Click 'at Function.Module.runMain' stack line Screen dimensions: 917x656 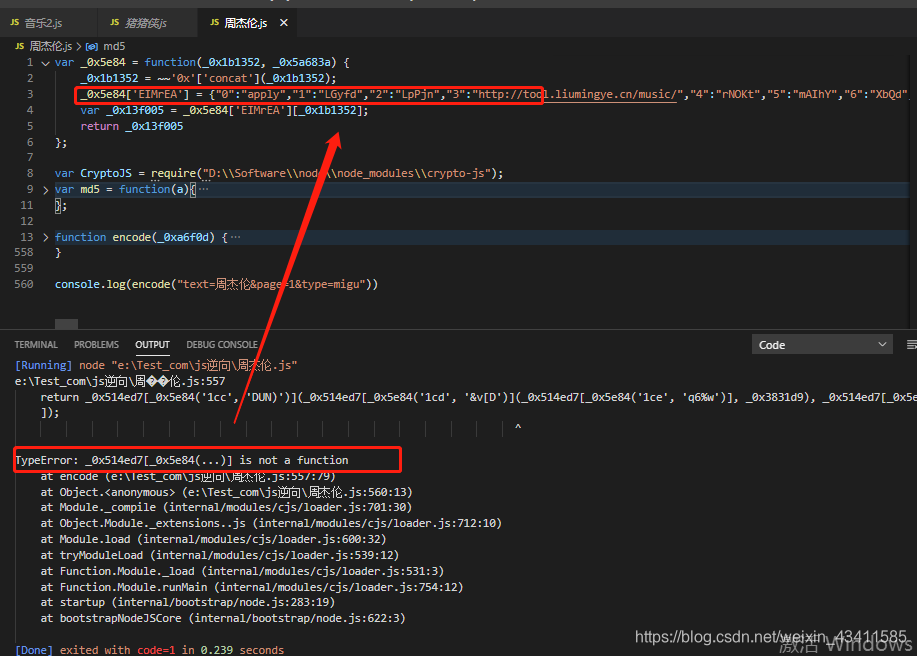pos(252,586)
